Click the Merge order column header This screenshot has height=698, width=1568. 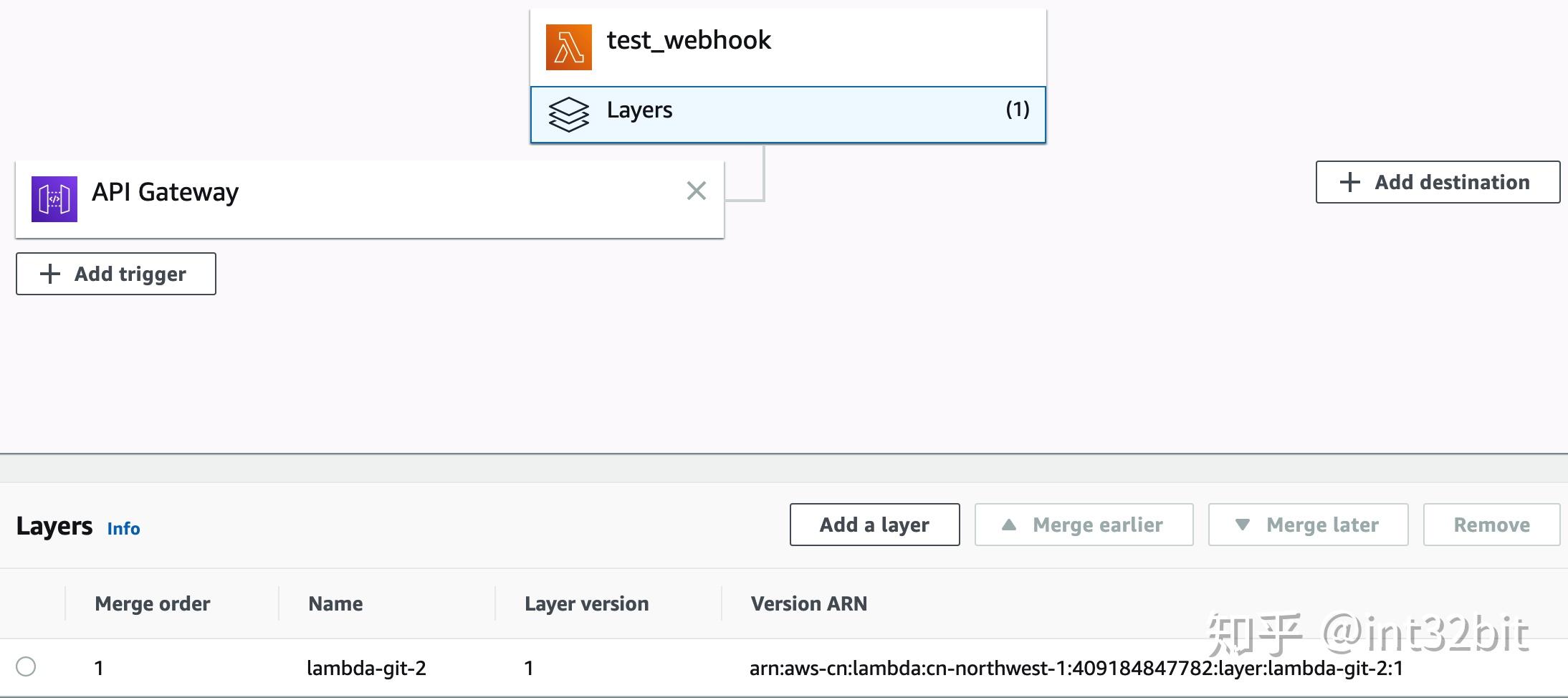pos(152,603)
